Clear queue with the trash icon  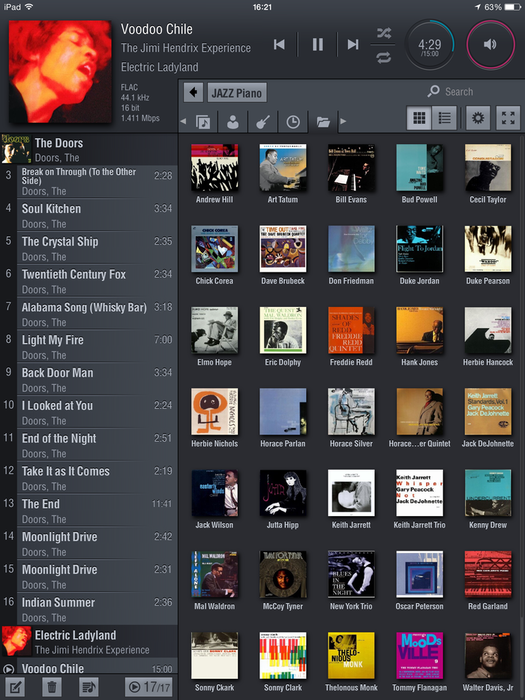(52, 687)
